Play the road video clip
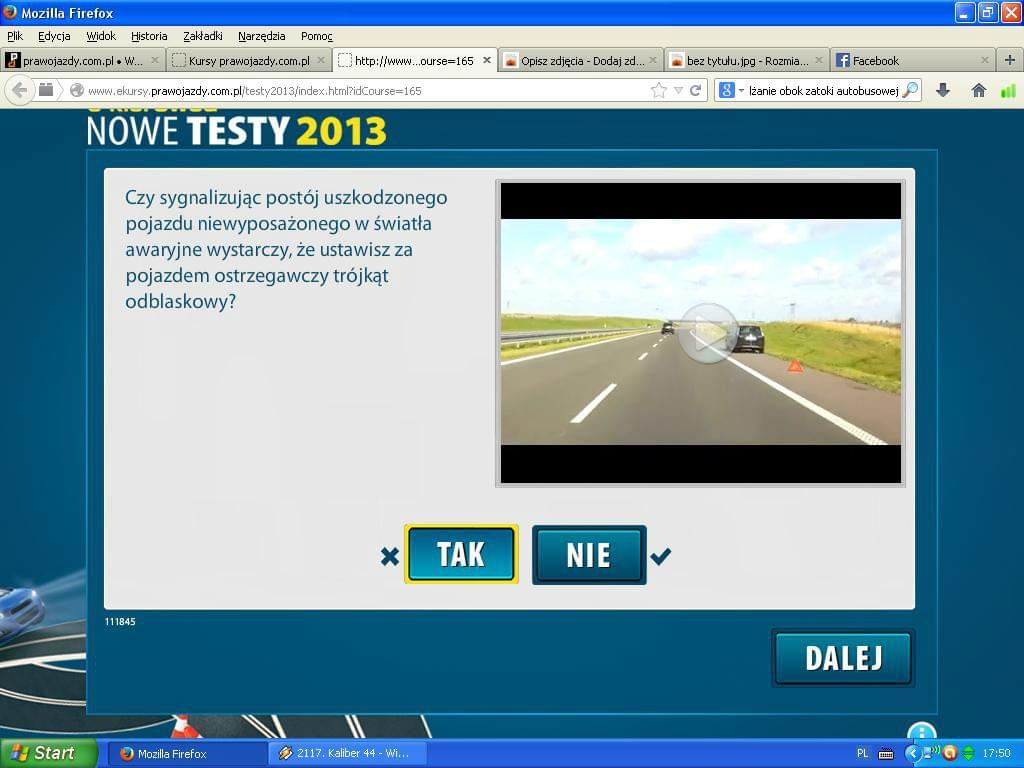 [x=707, y=334]
